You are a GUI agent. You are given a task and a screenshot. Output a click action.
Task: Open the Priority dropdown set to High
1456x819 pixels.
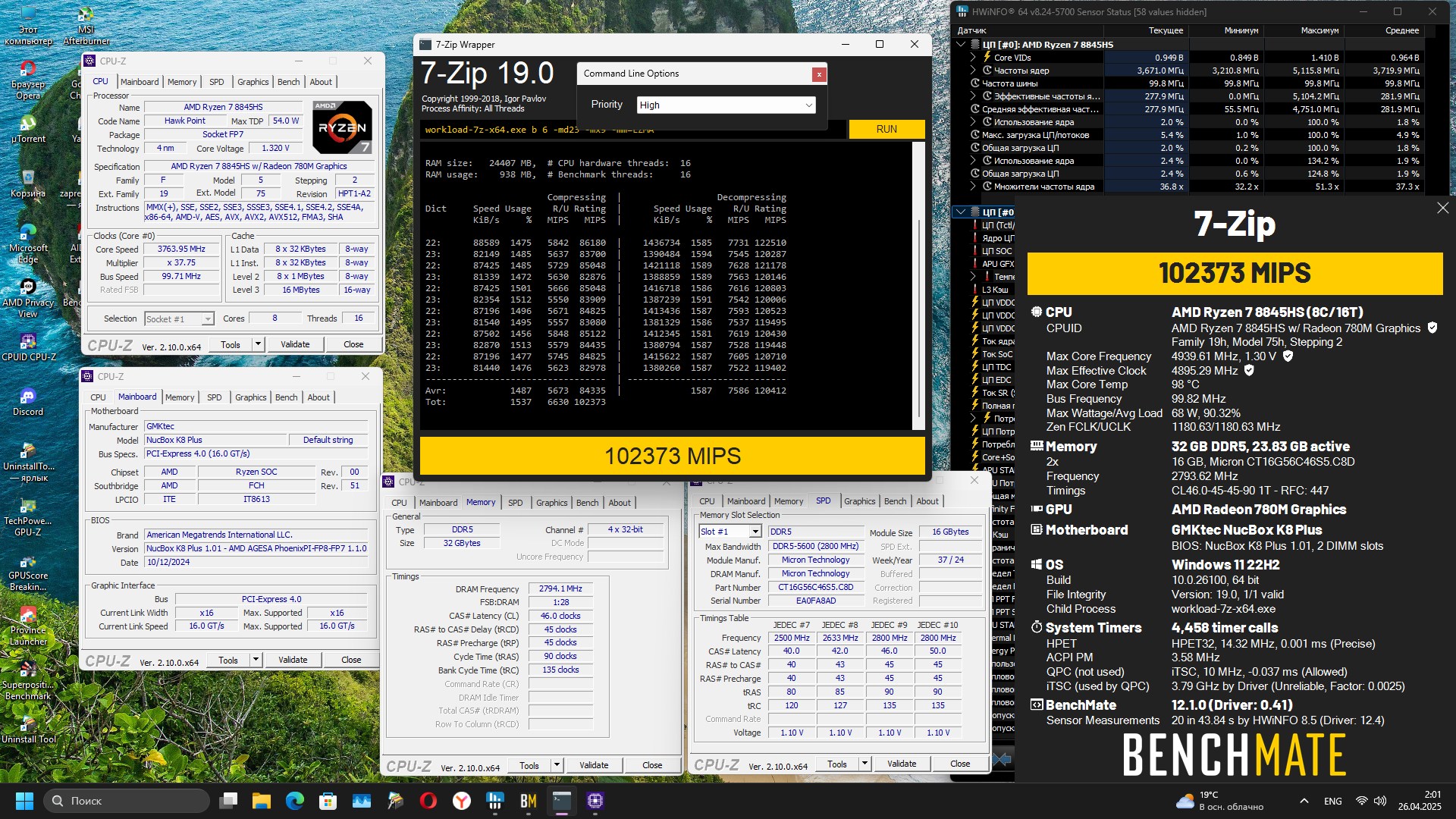[x=726, y=105]
